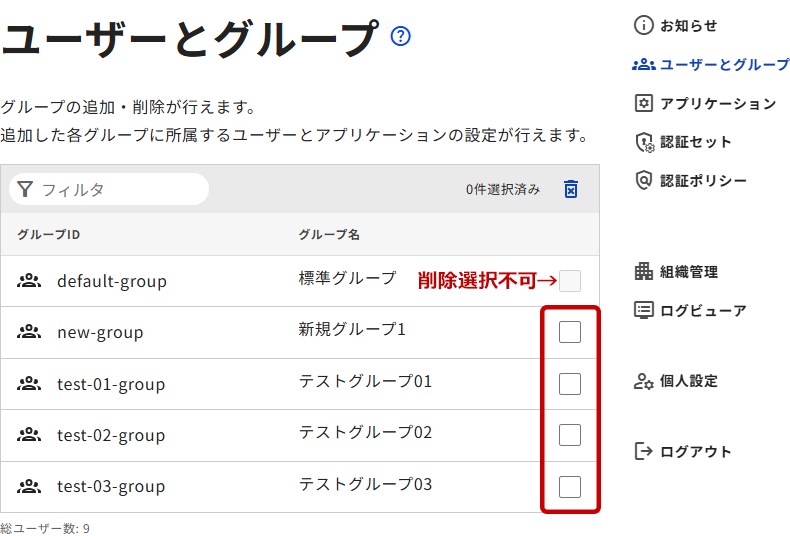The width and height of the screenshot is (790, 536).
Task: Click the group icon beside default-group
Action: (28, 281)
